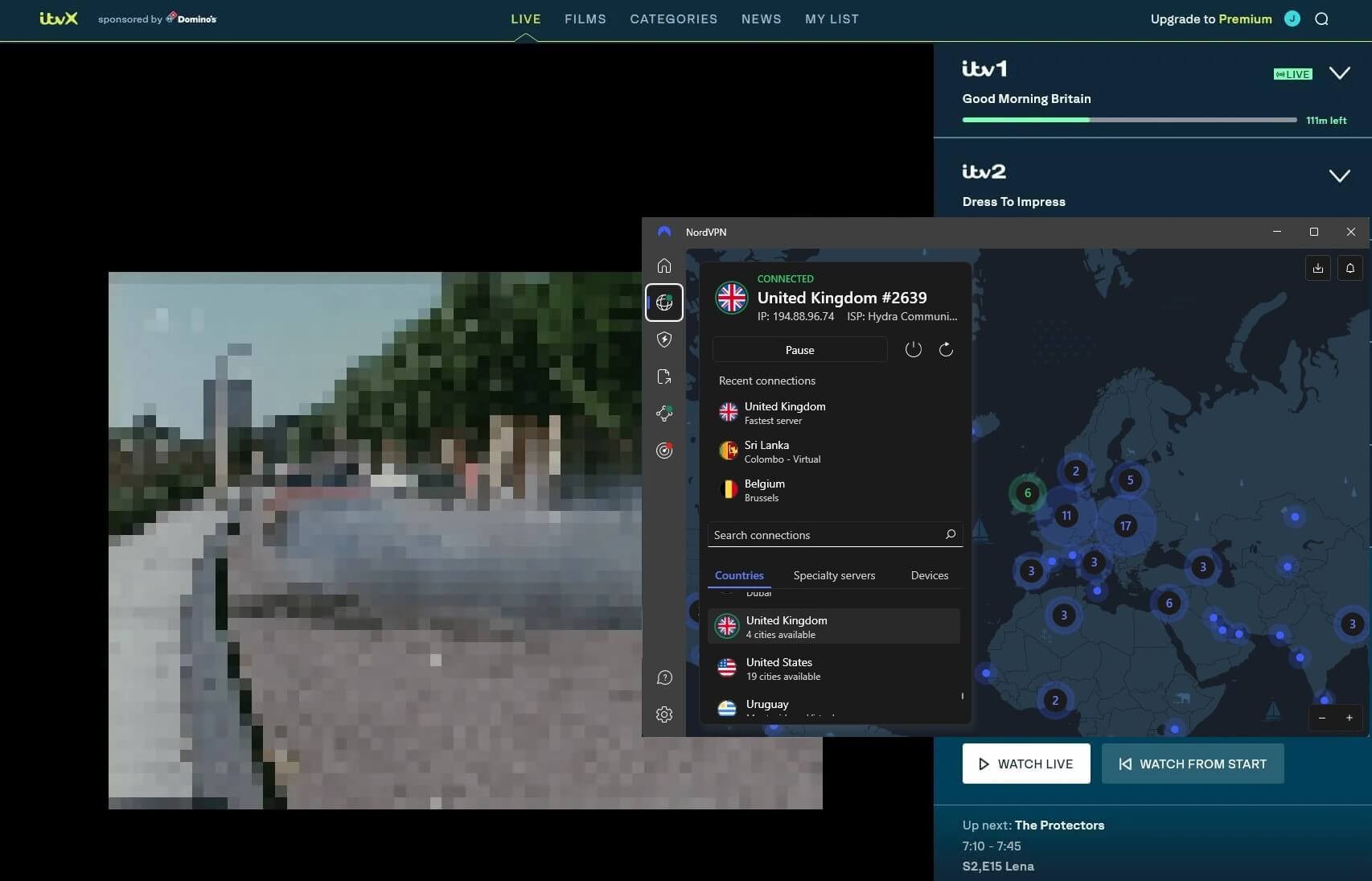Select recent connection Sri Lanka Colombo
1372x881 pixels.
tap(835, 451)
